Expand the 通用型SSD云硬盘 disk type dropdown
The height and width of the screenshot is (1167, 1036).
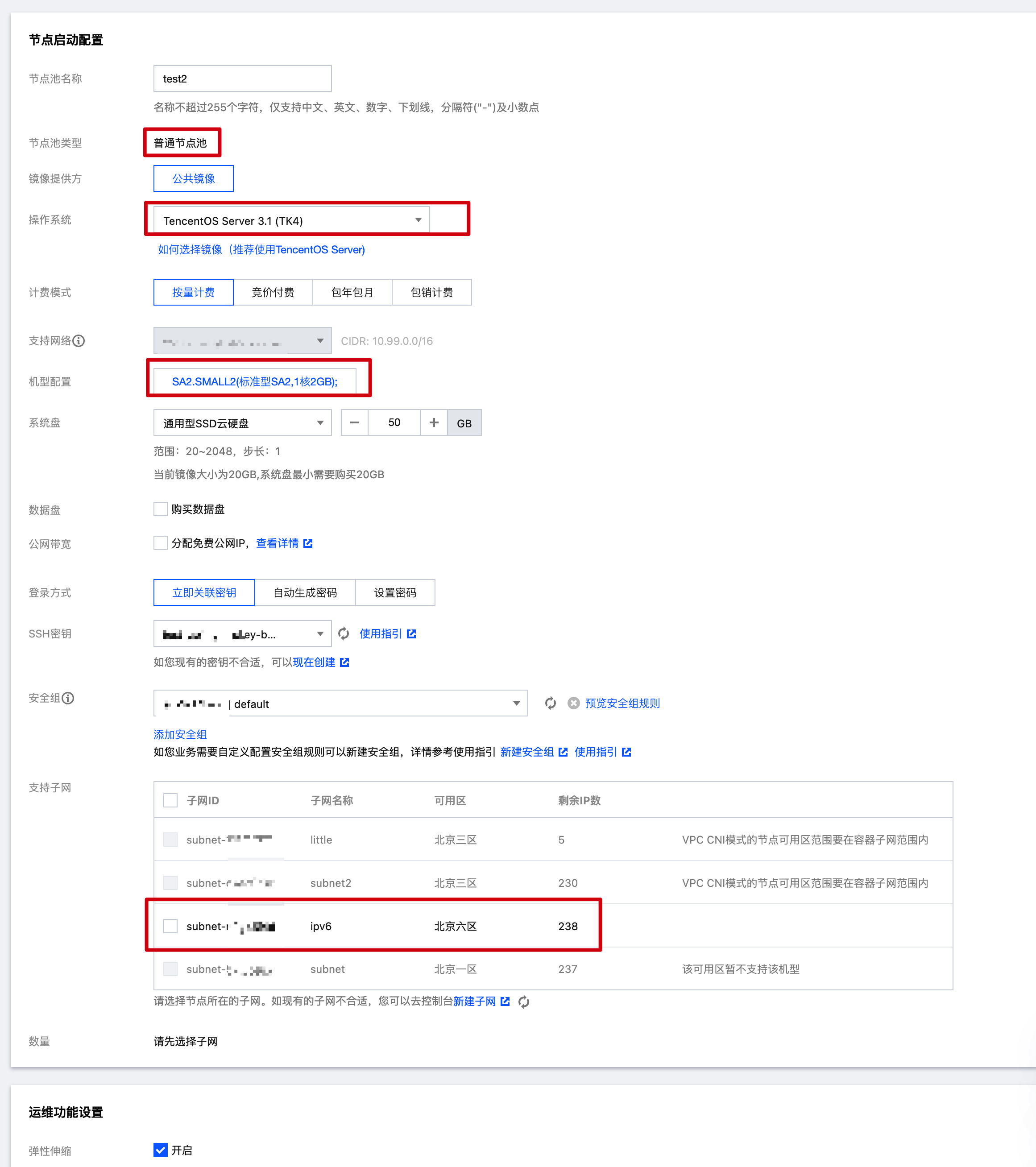242,423
